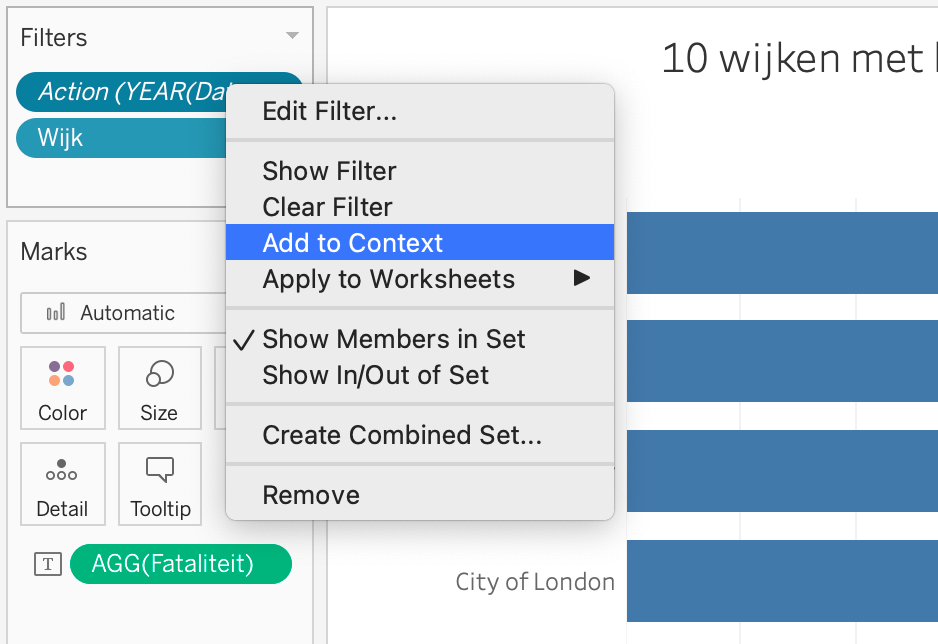The image size is (938, 644).
Task: Click Show Filter in the menu
Action: point(329,171)
